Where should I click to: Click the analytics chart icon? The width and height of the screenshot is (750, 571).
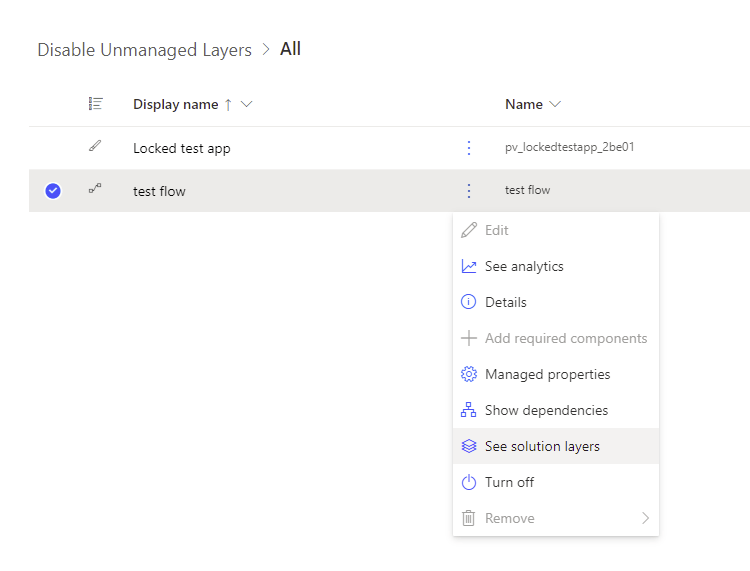[469, 266]
